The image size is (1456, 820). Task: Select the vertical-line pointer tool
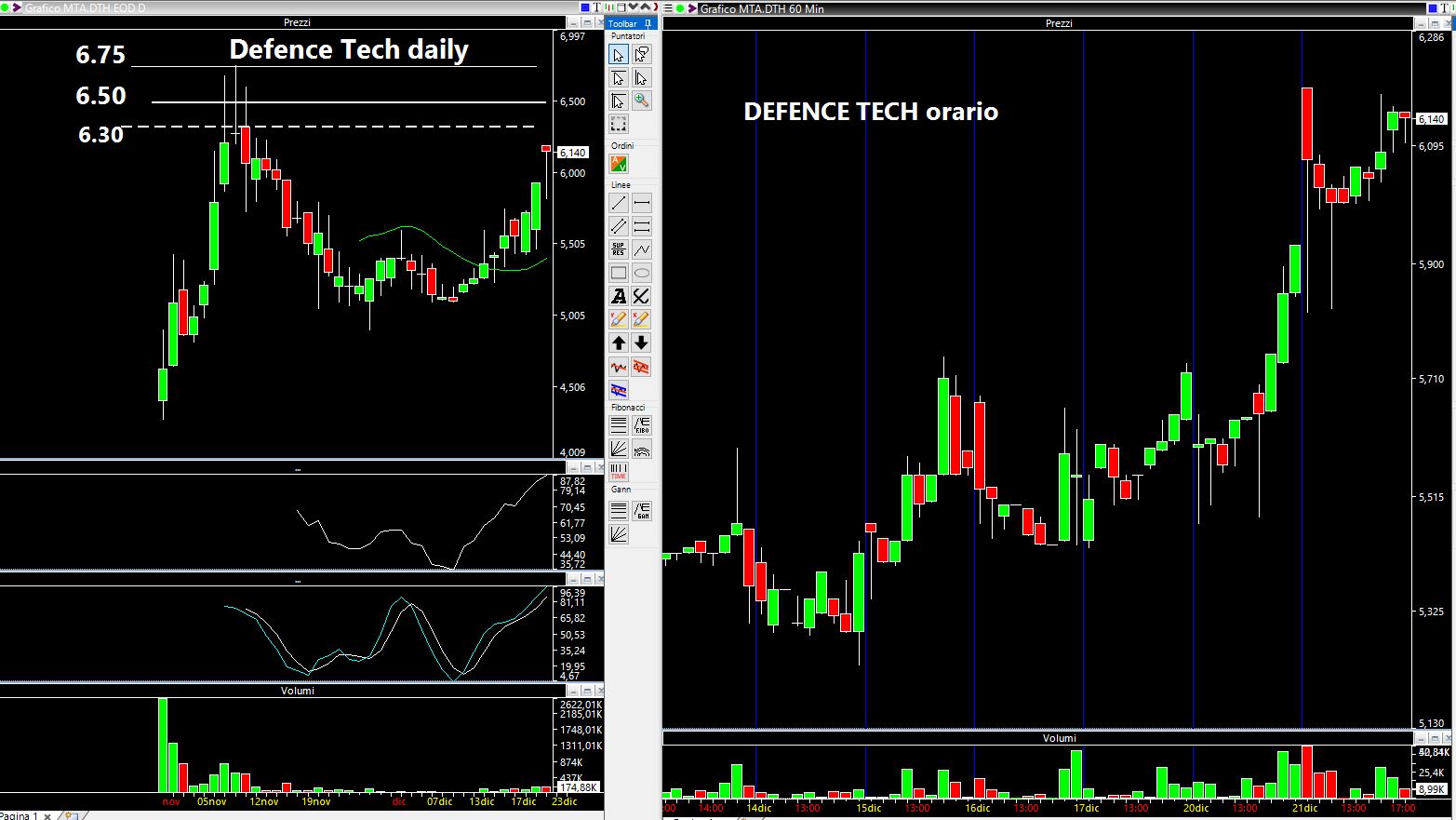click(642, 78)
